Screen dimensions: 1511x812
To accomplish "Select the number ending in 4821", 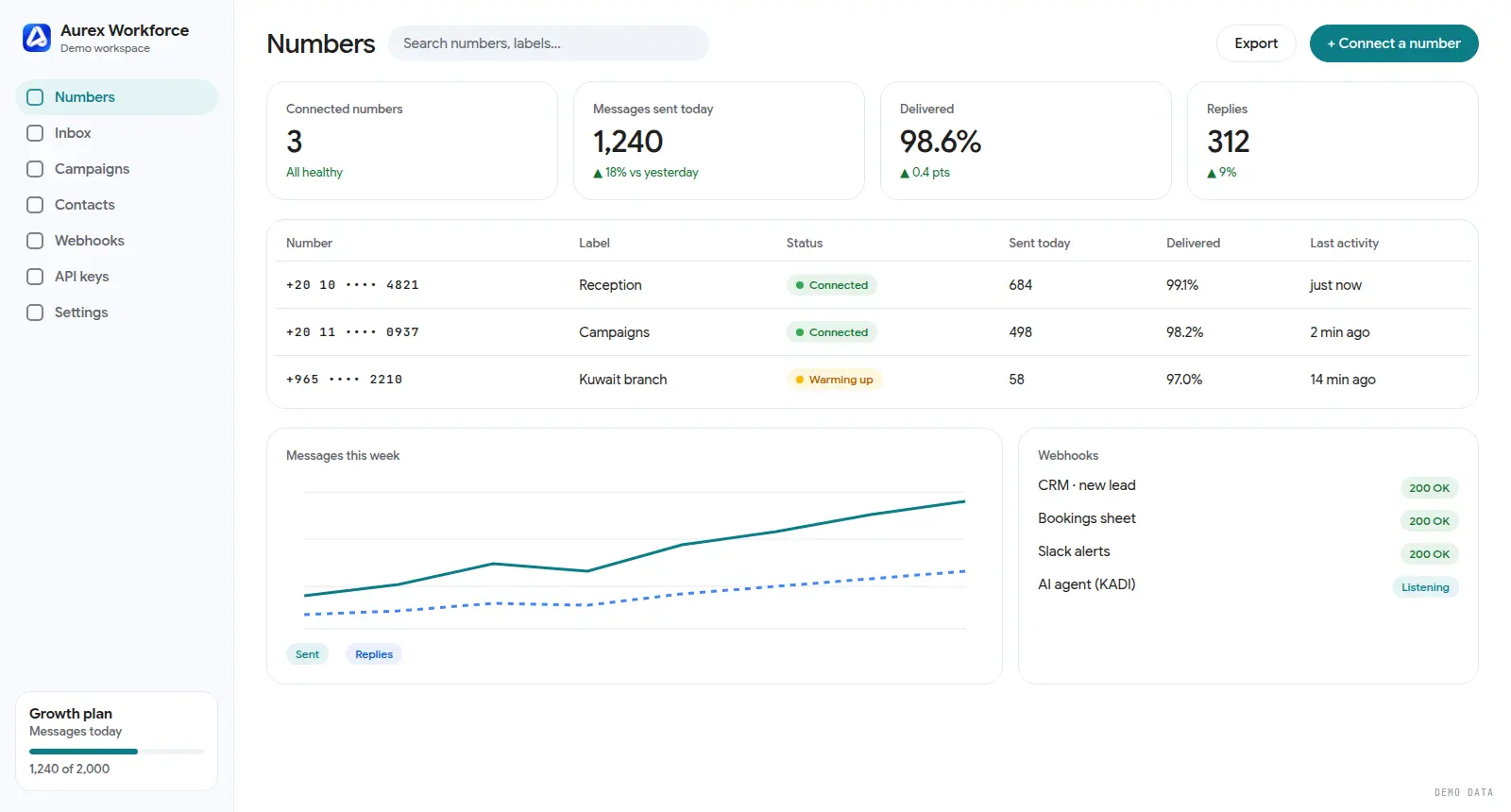I will coord(352,285).
